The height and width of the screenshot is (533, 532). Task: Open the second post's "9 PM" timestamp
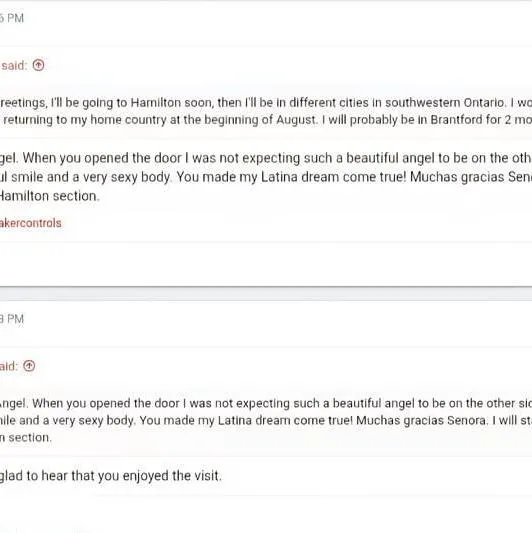click(x=12, y=319)
